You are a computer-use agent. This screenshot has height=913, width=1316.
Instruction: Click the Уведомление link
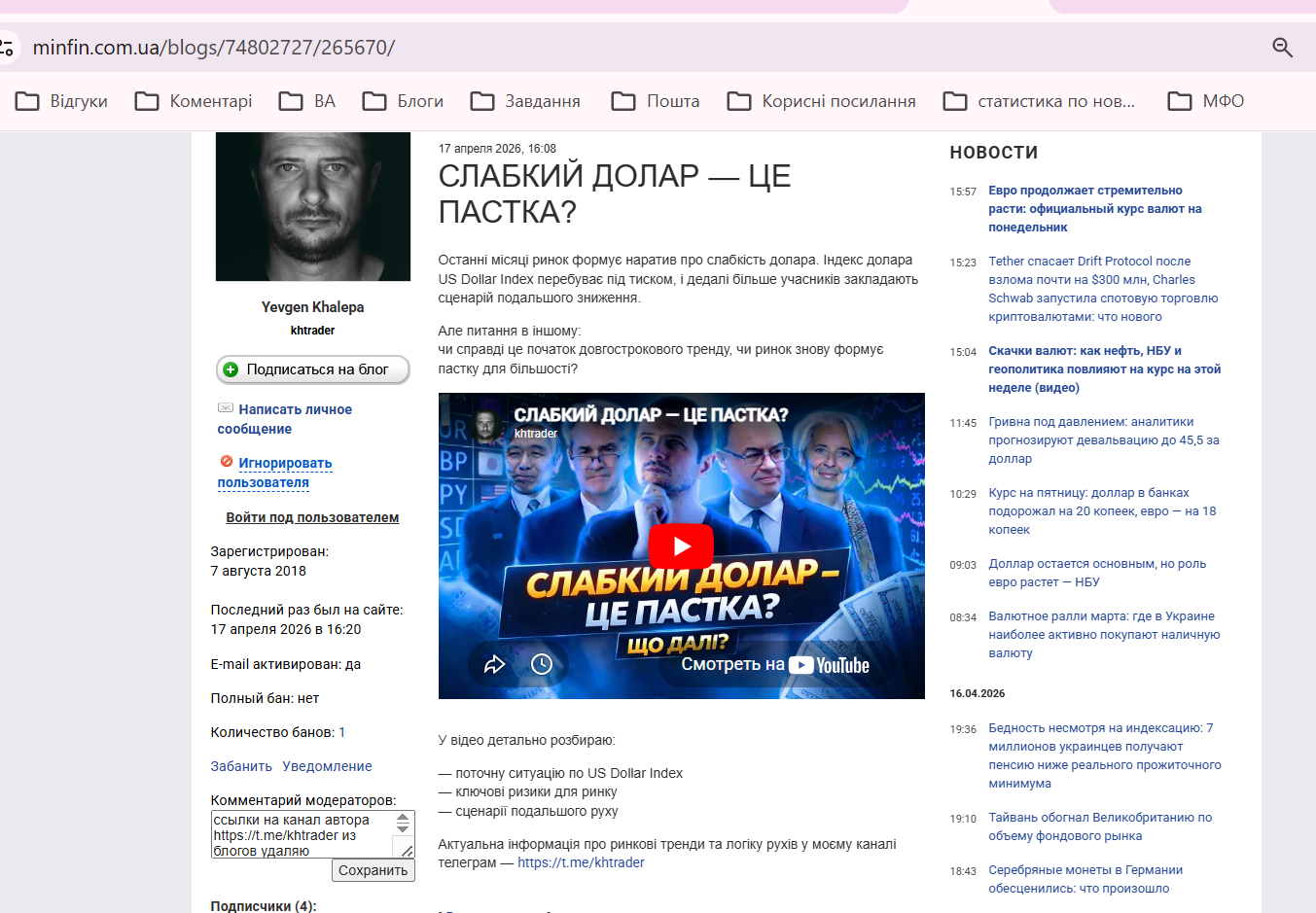pos(327,766)
